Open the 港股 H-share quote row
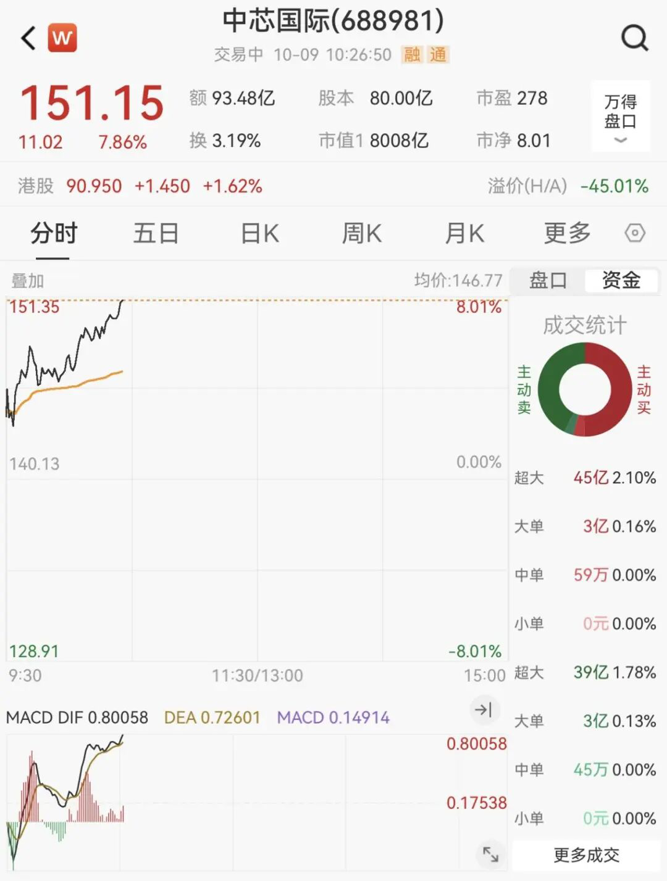This screenshot has width=667, height=881. pos(140,186)
